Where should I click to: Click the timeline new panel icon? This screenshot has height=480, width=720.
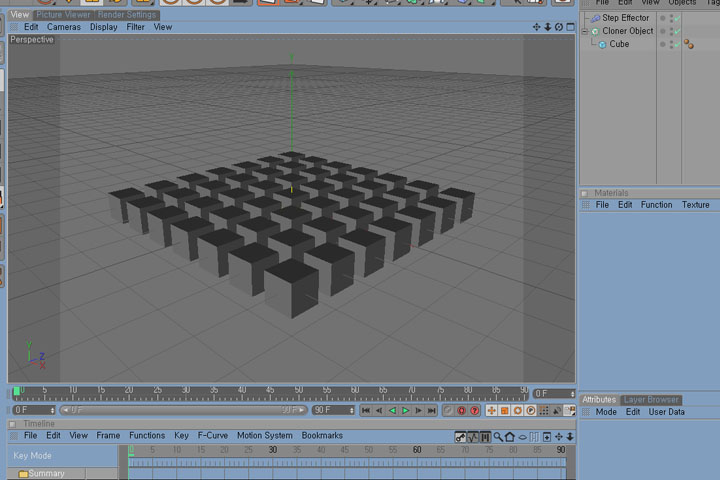tap(547, 437)
